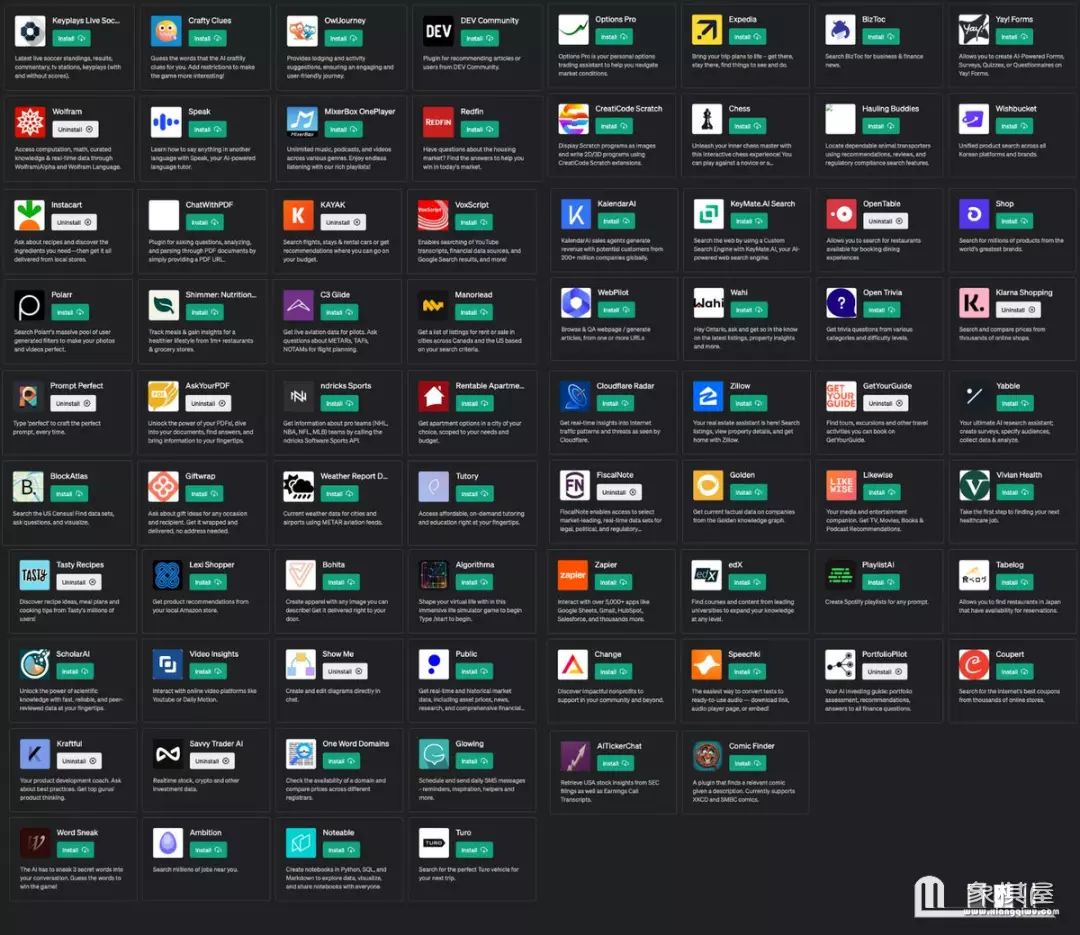Screen dimensions: 1080x935
Task: Click the Instacart carrot icon
Action: point(30,215)
